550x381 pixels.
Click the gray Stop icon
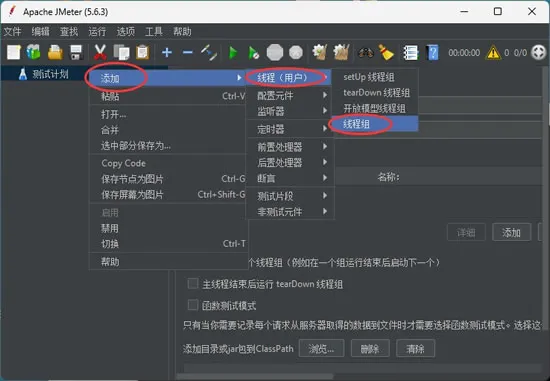click(x=275, y=53)
